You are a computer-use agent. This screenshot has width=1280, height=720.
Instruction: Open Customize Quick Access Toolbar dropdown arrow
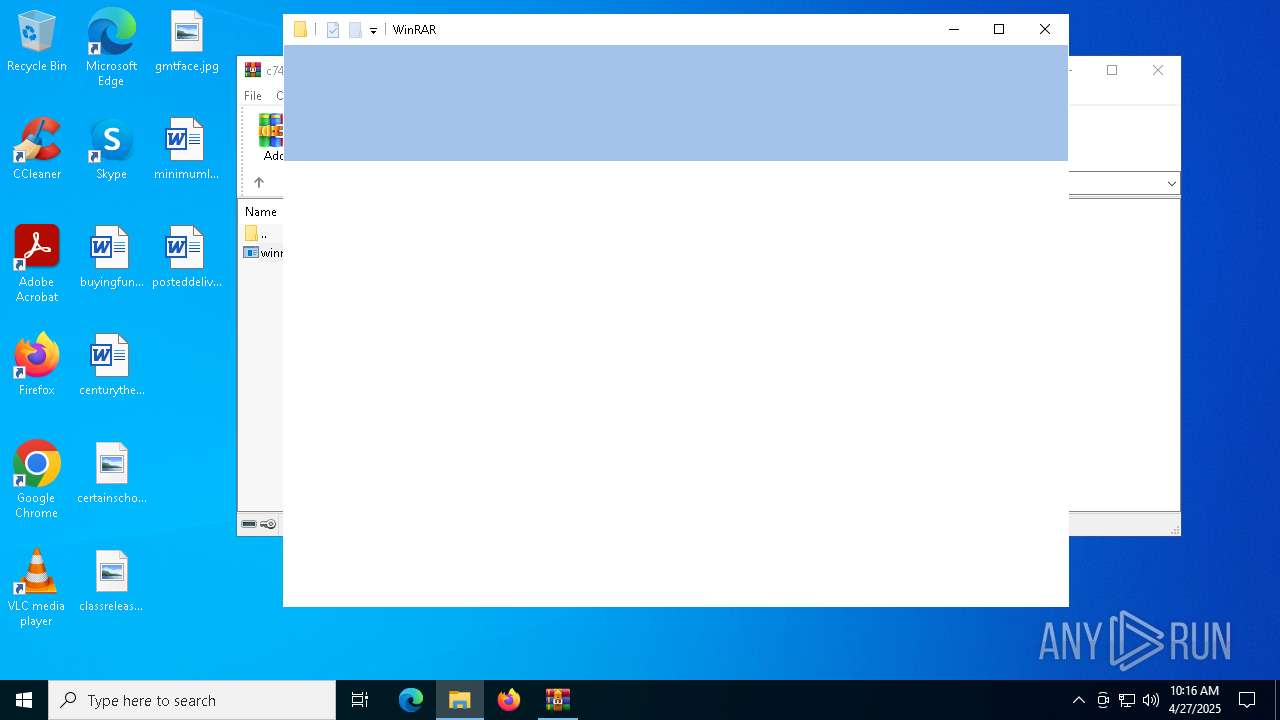(373, 31)
